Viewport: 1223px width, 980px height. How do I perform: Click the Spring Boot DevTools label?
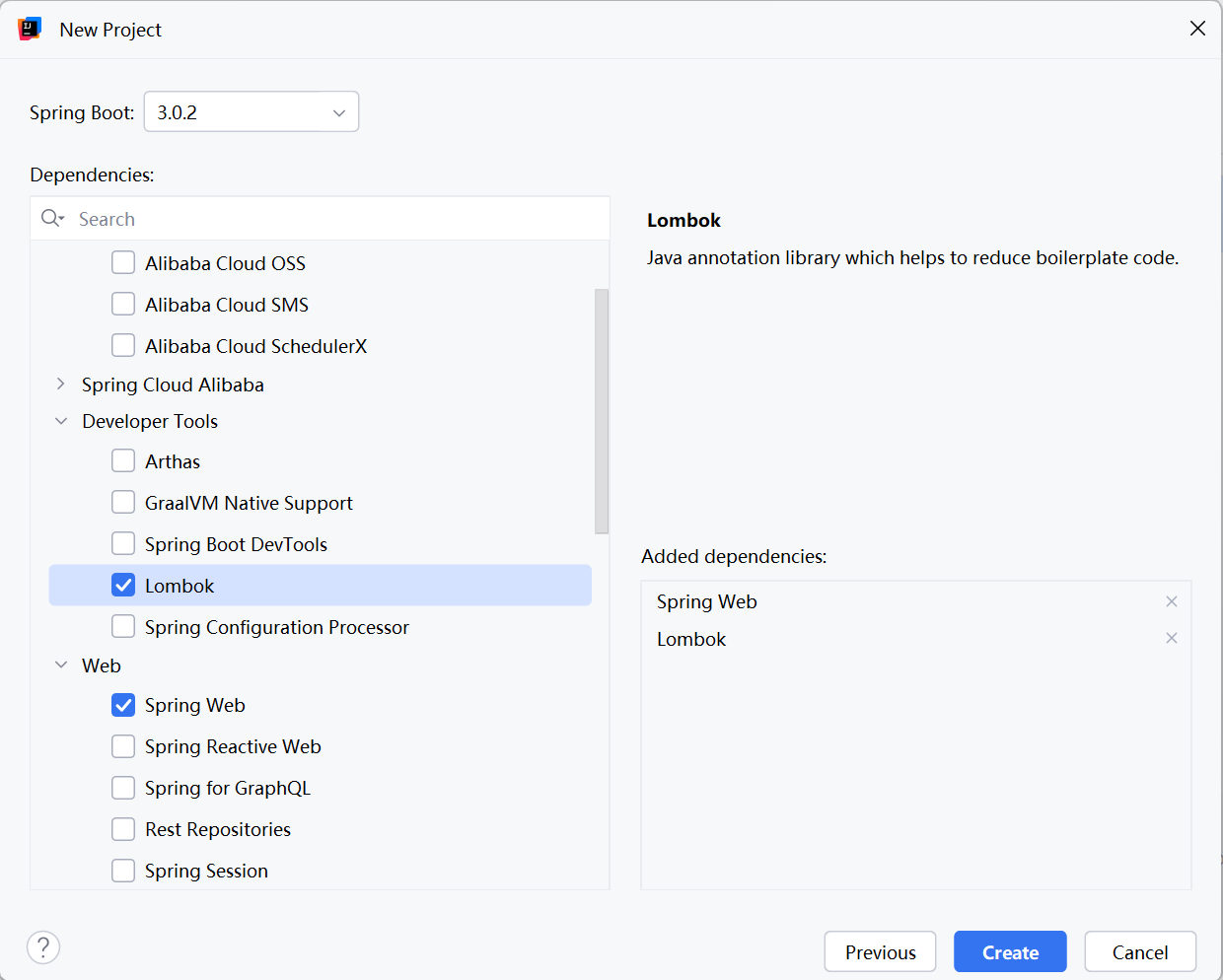[x=236, y=544]
